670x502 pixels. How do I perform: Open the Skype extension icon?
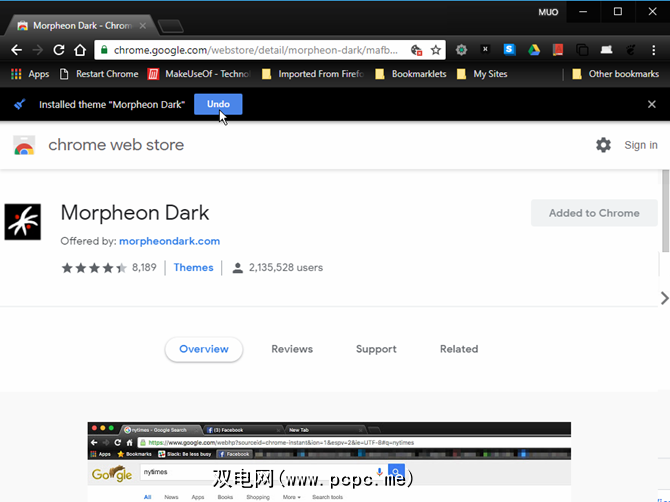pos(509,50)
